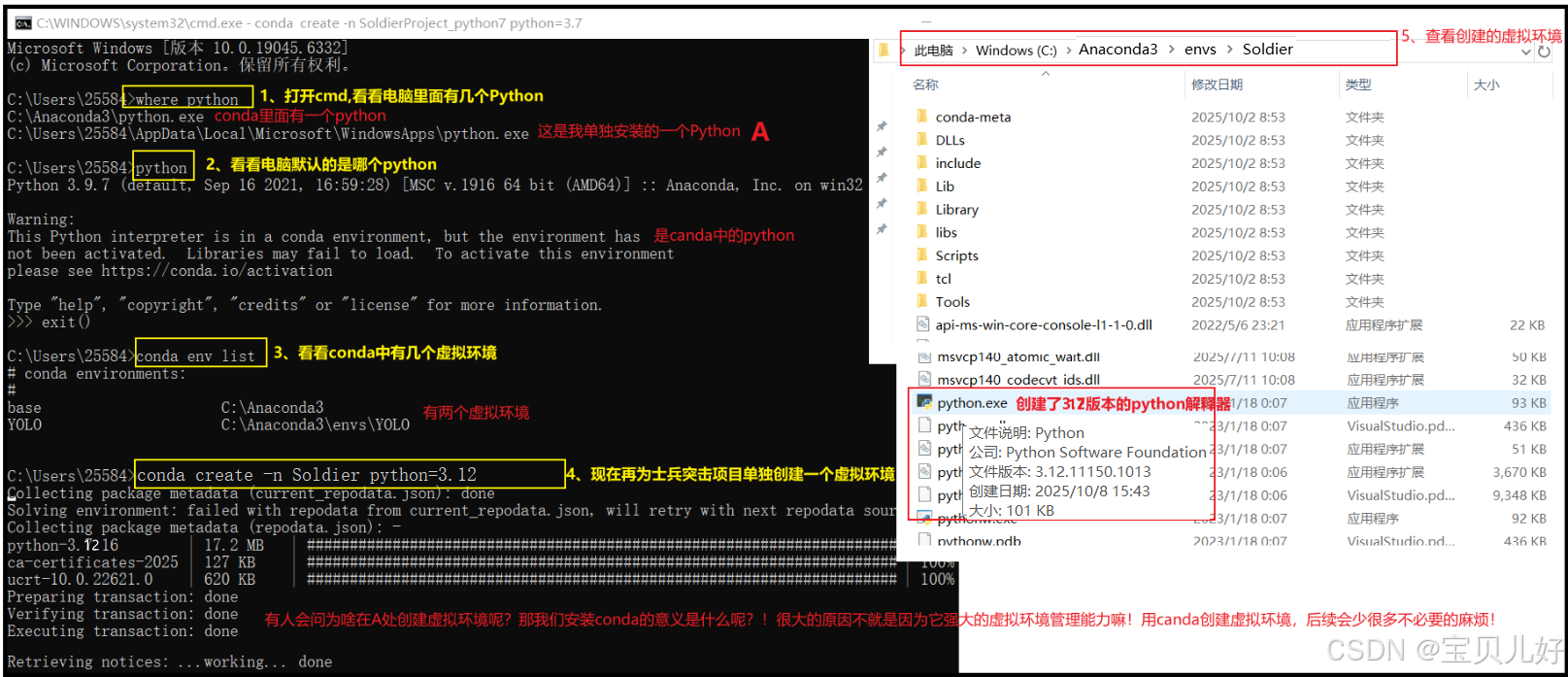Click 'conda create -n Soldier python=3.12' command
The width and height of the screenshot is (1568, 677).
[x=307, y=475]
